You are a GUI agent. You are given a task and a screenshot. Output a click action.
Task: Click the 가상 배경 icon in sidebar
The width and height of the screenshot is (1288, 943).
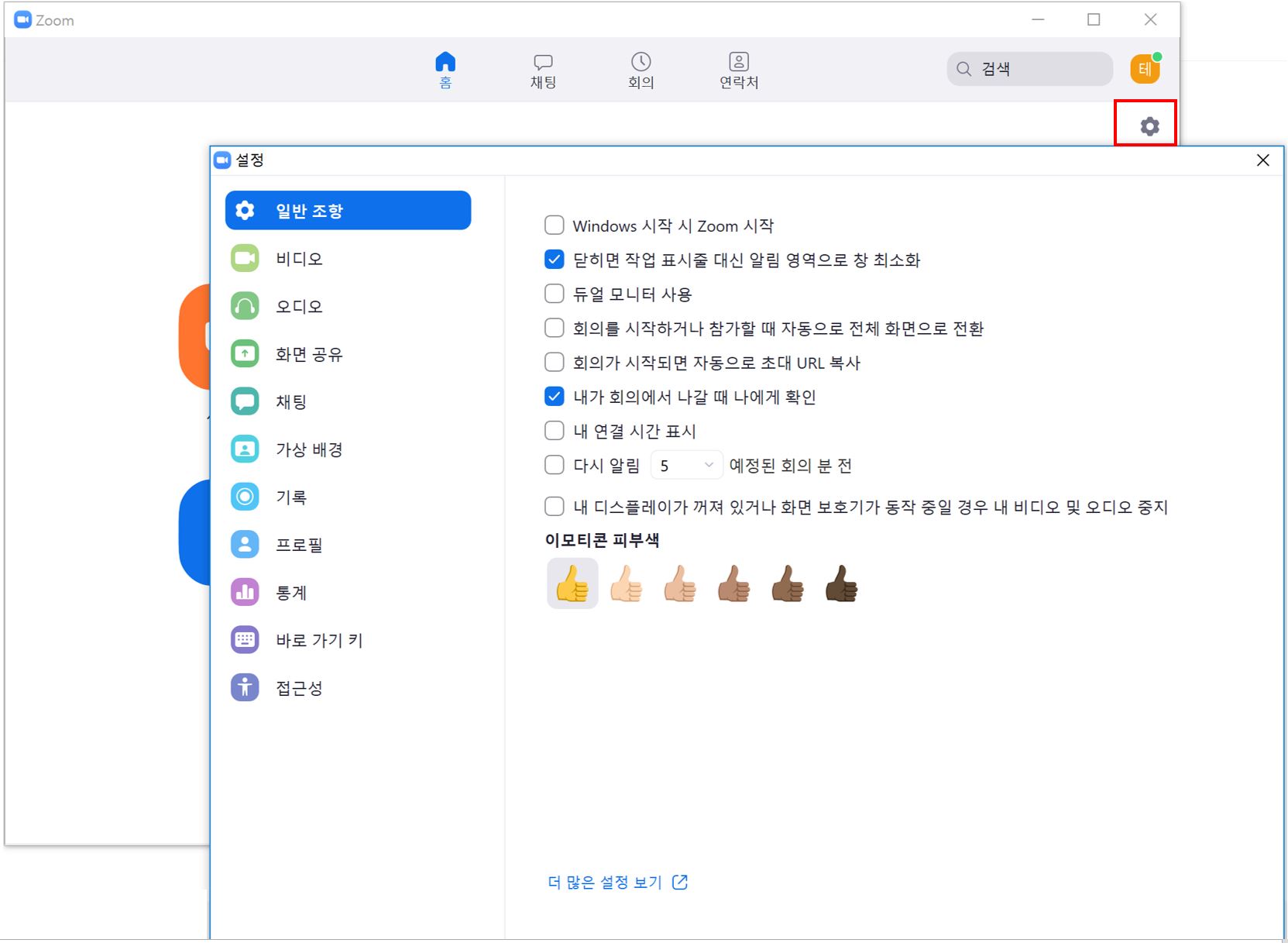[x=245, y=449]
